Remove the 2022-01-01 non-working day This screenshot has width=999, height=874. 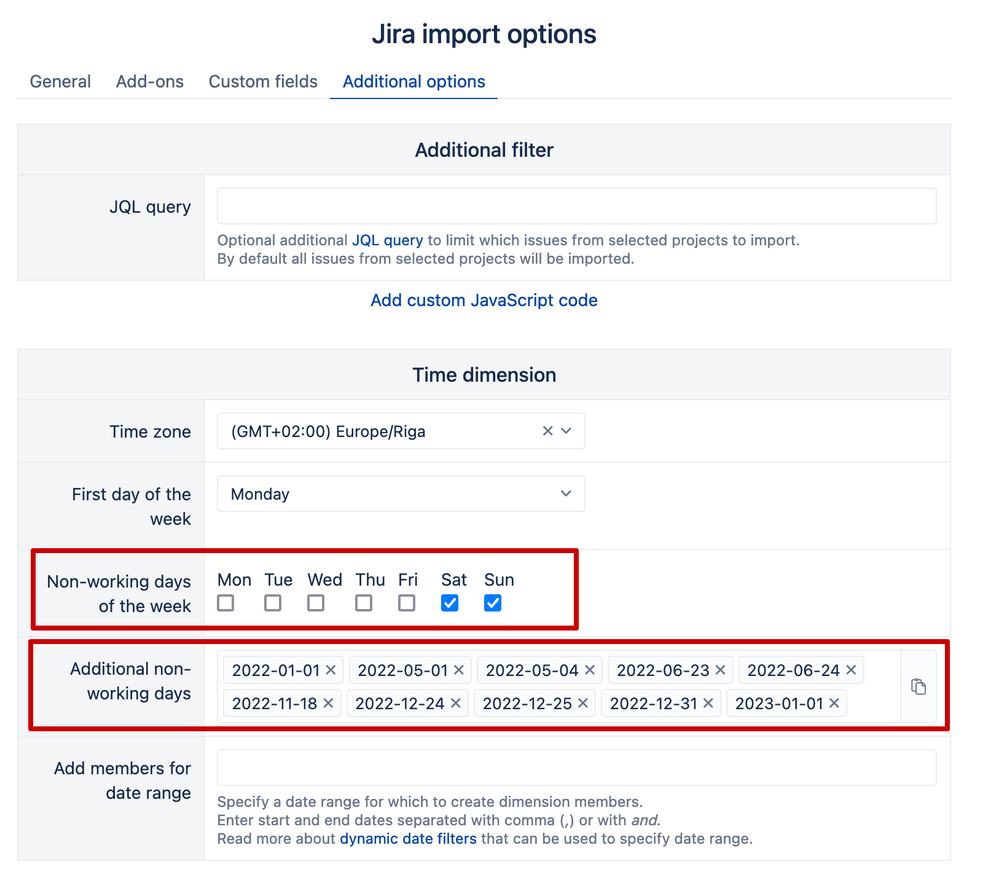[331, 670]
